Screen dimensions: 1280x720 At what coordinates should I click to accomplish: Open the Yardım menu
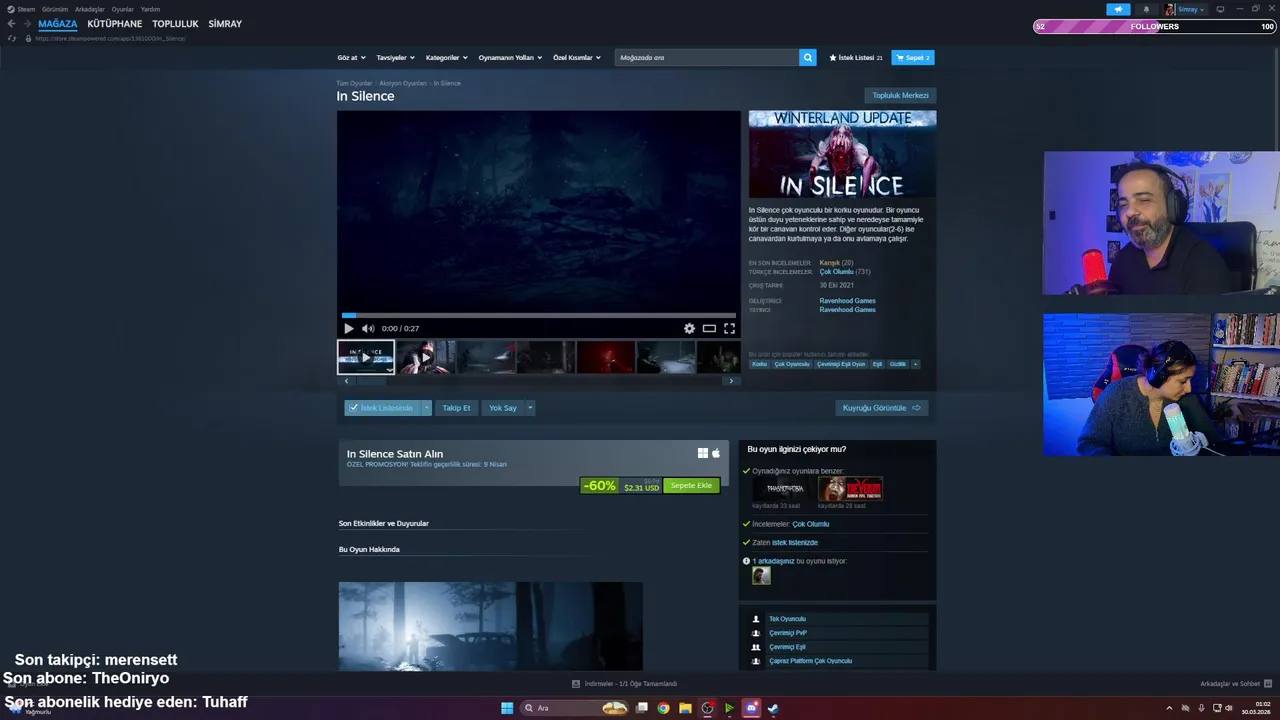pos(150,9)
